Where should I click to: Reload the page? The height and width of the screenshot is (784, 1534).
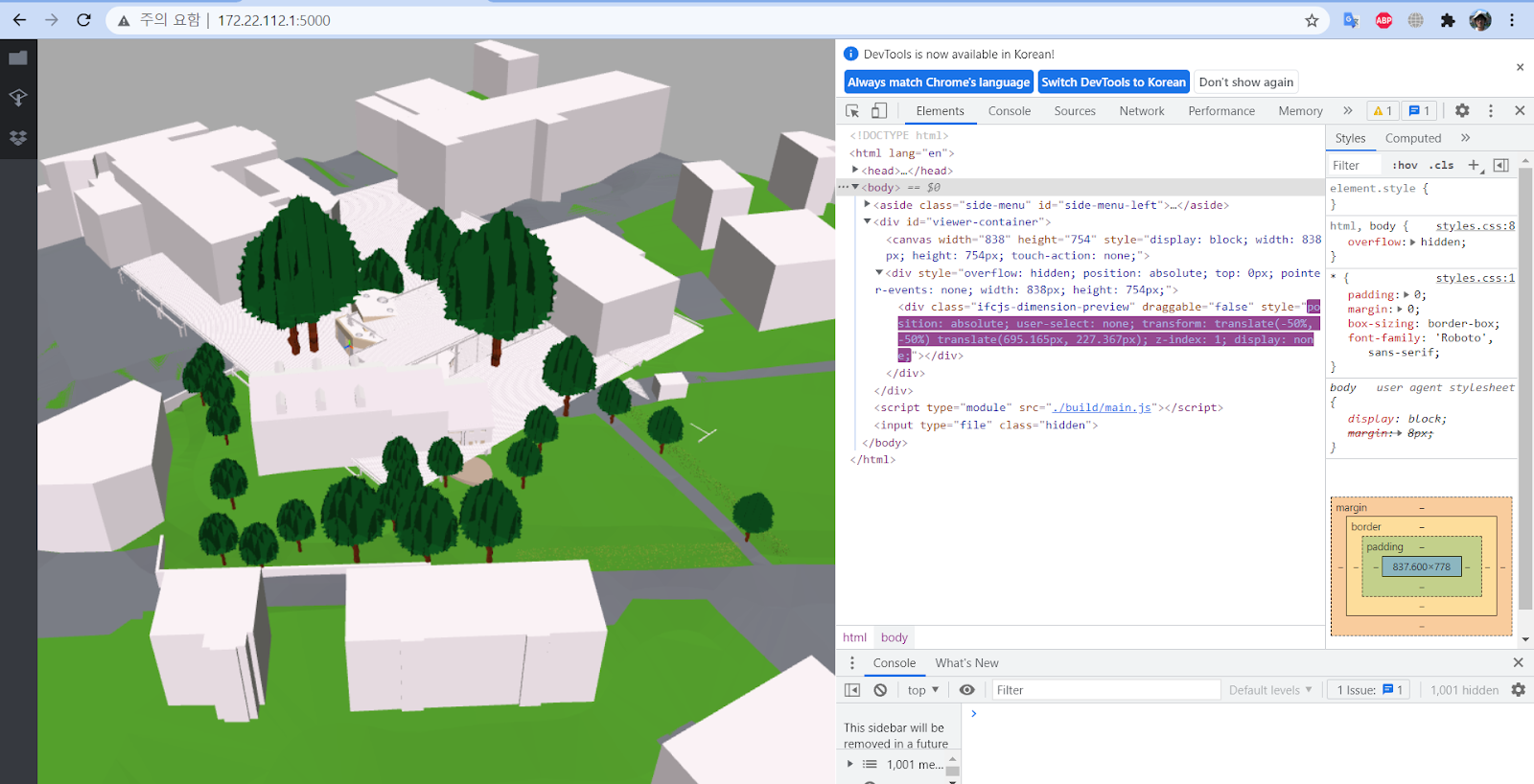(x=83, y=20)
